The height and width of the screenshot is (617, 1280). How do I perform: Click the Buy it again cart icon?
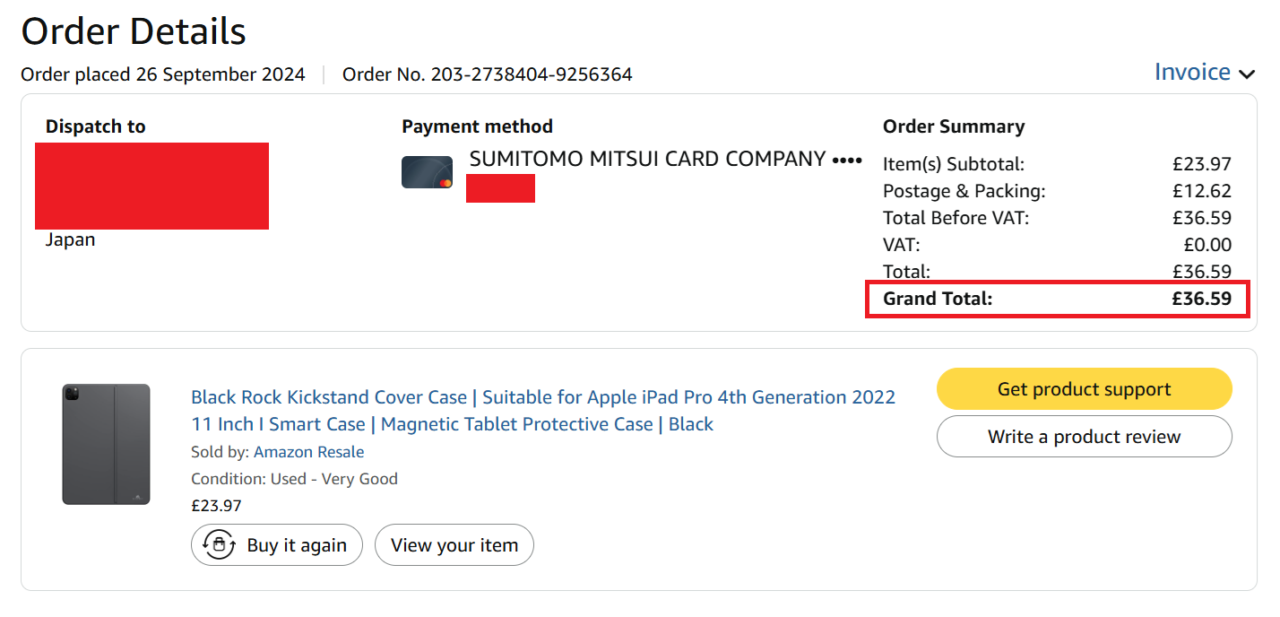218,545
